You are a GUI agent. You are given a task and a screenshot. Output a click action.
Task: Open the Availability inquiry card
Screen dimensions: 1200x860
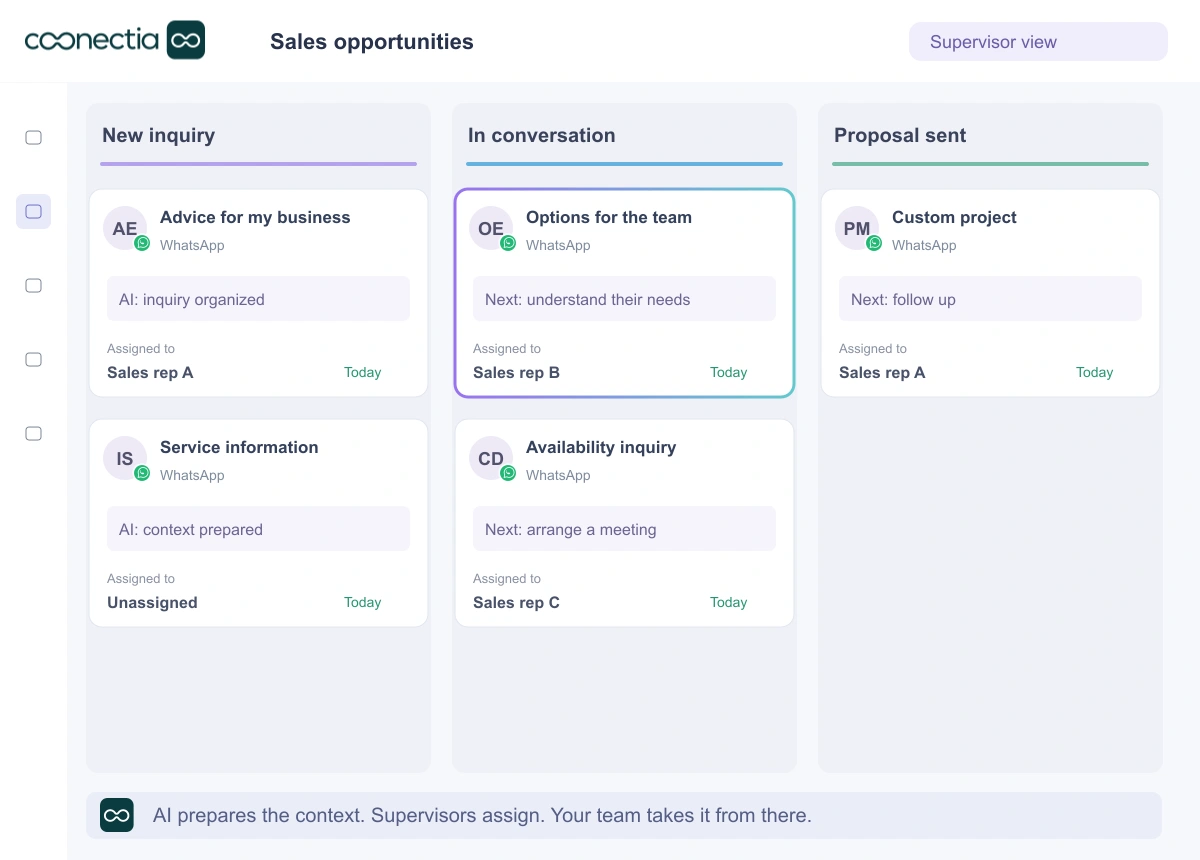pos(624,523)
